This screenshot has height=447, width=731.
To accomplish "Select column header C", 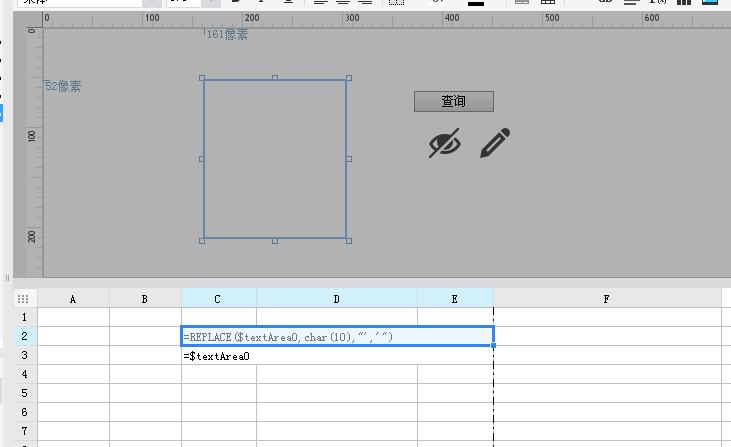I will tap(219, 299).
